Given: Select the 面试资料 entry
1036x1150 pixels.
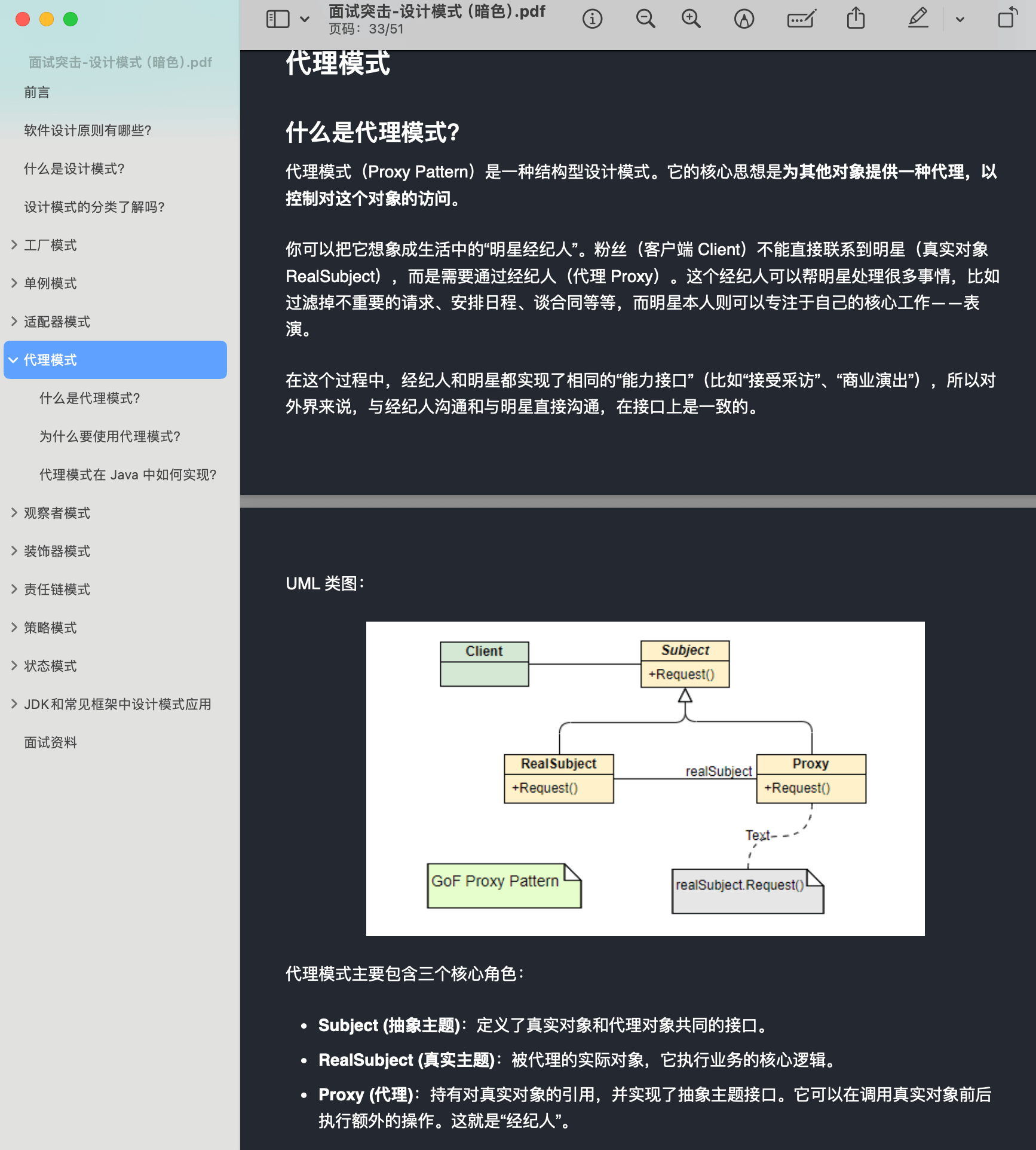Looking at the screenshot, I should tap(50, 742).
